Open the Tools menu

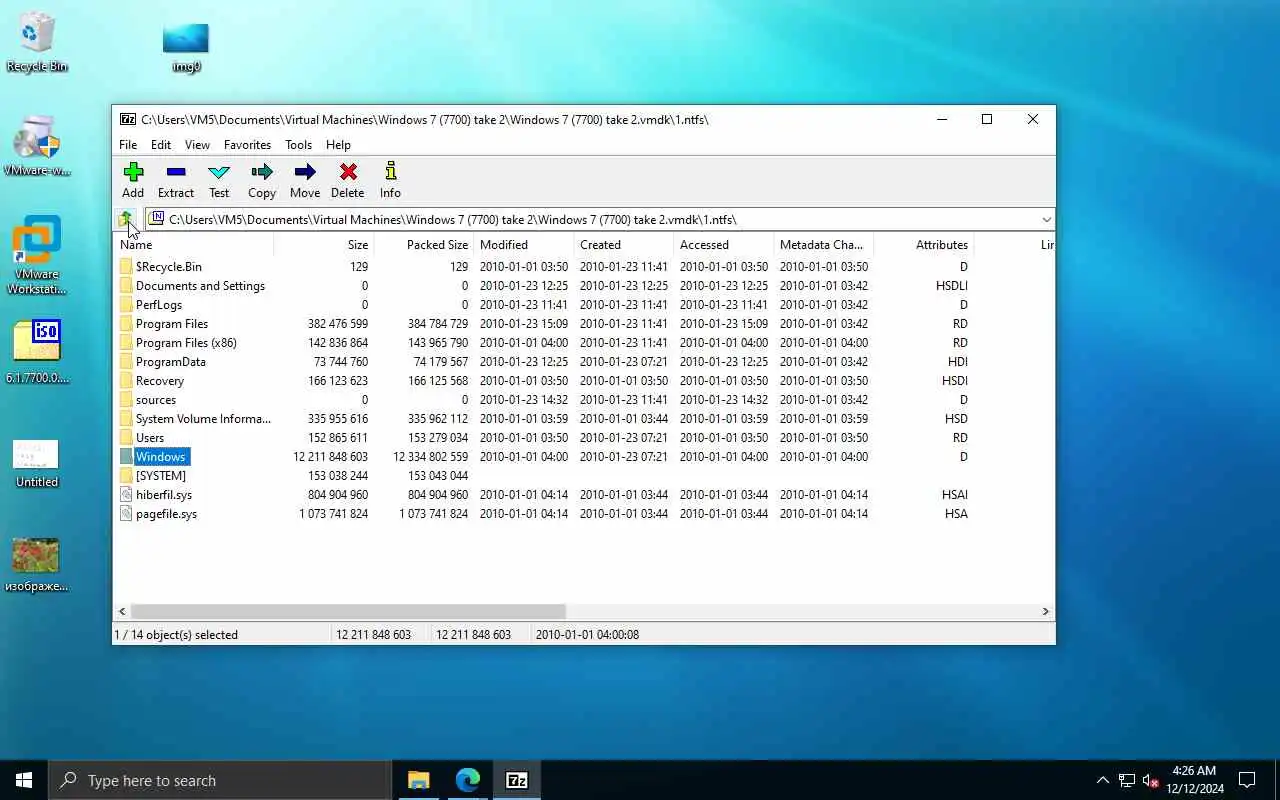click(x=298, y=145)
